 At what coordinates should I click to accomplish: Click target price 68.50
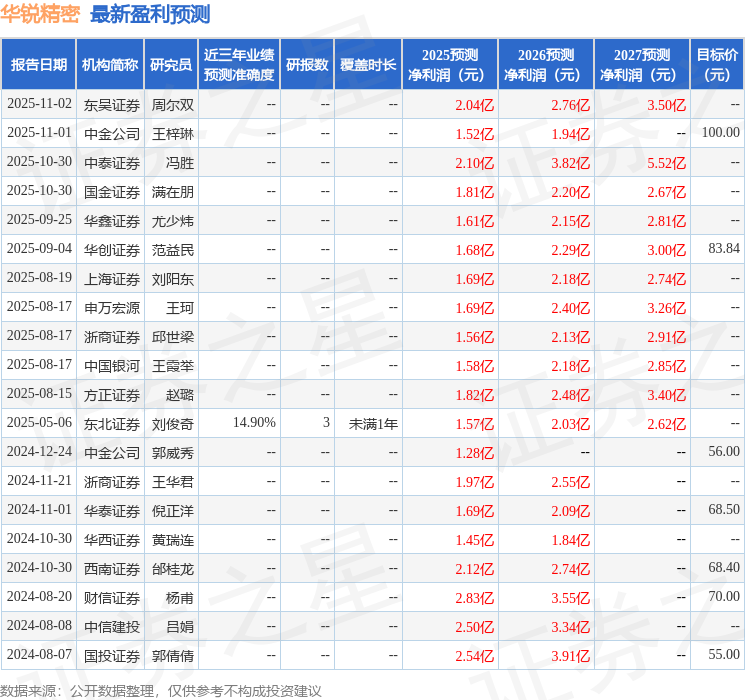[x=724, y=509]
